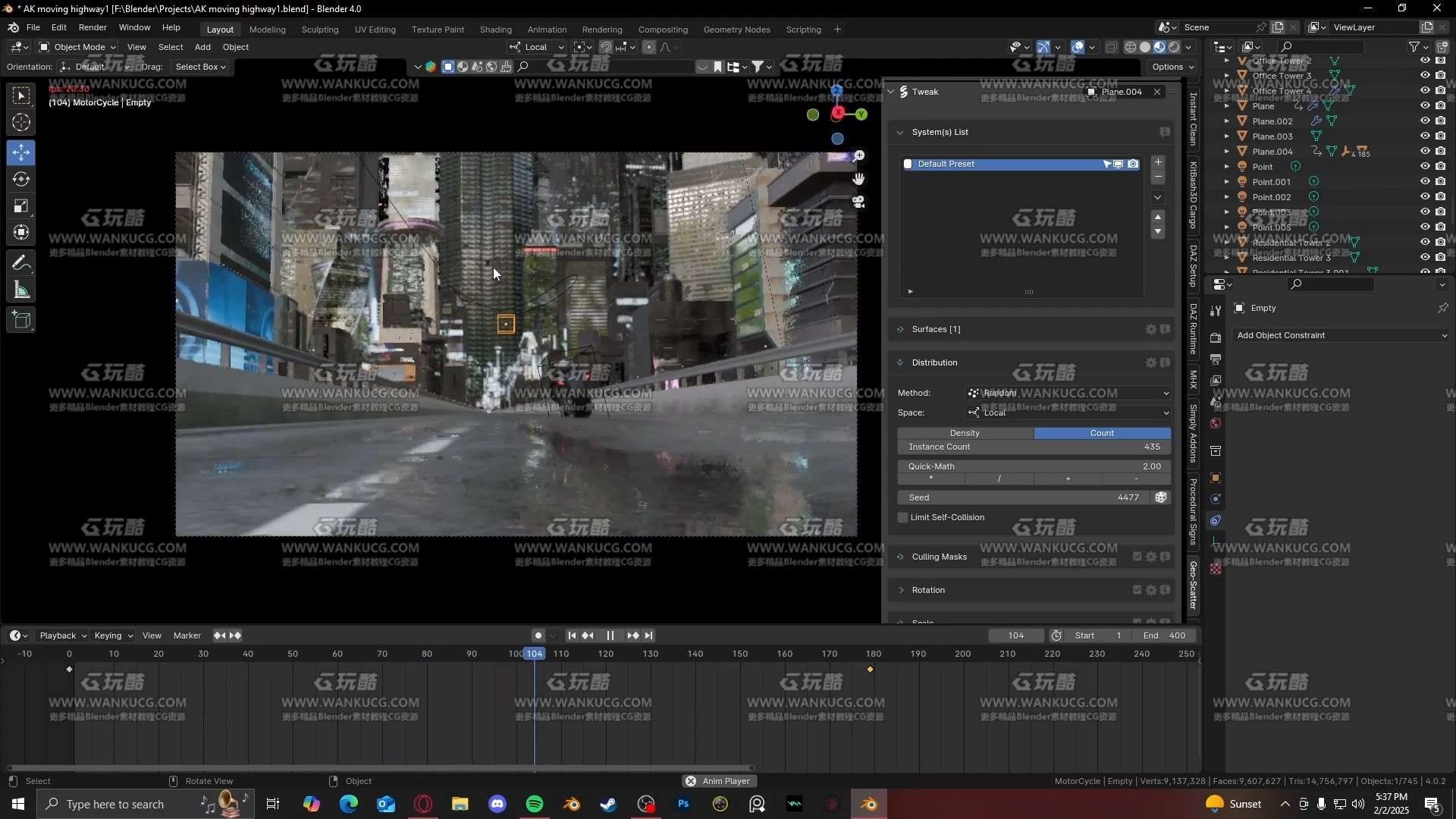Open Add Object Constraint dropdown
The height and width of the screenshot is (819, 1456).
(x=1341, y=335)
